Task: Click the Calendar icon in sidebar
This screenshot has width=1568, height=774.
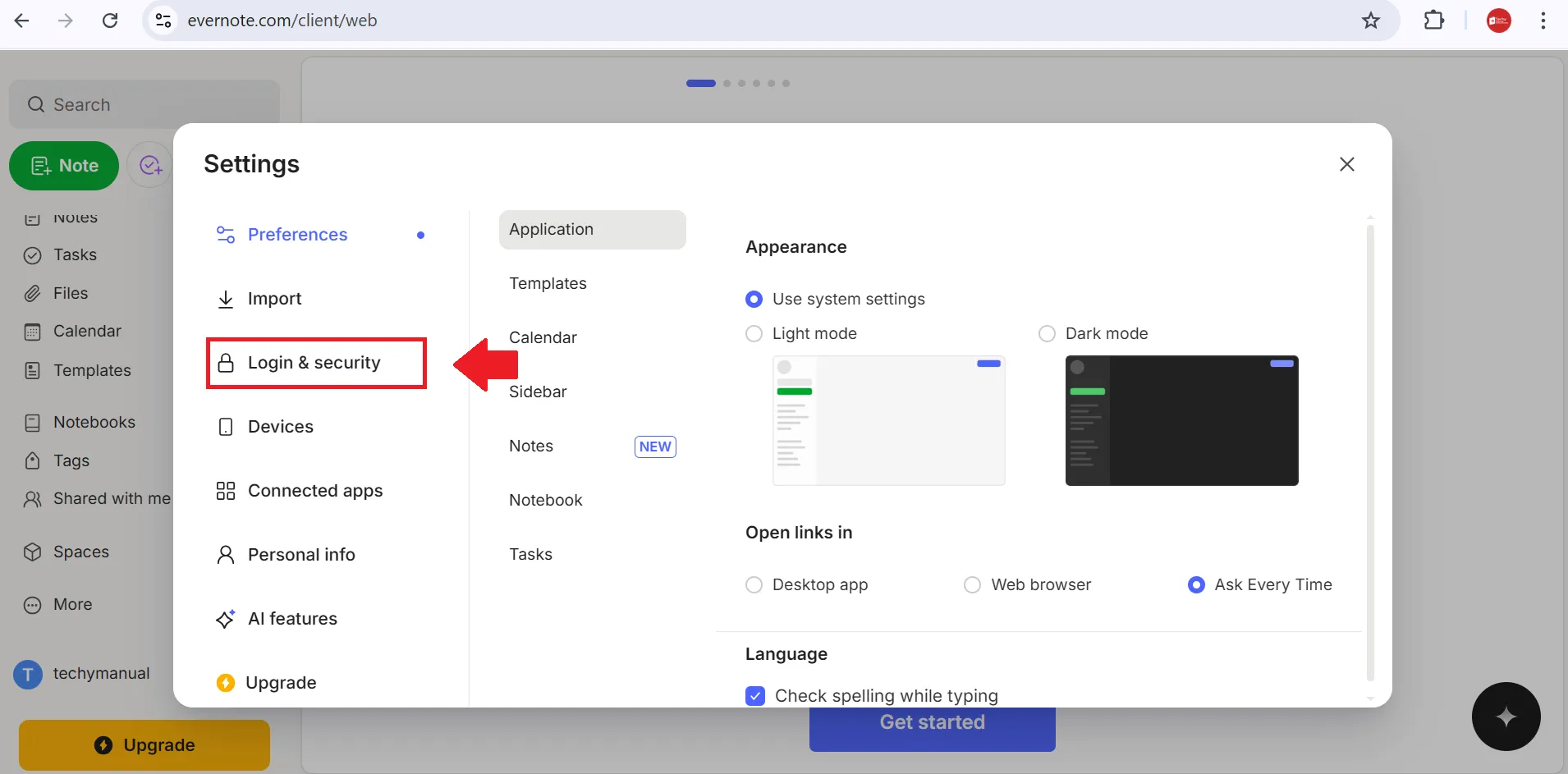Action: (x=32, y=331)
